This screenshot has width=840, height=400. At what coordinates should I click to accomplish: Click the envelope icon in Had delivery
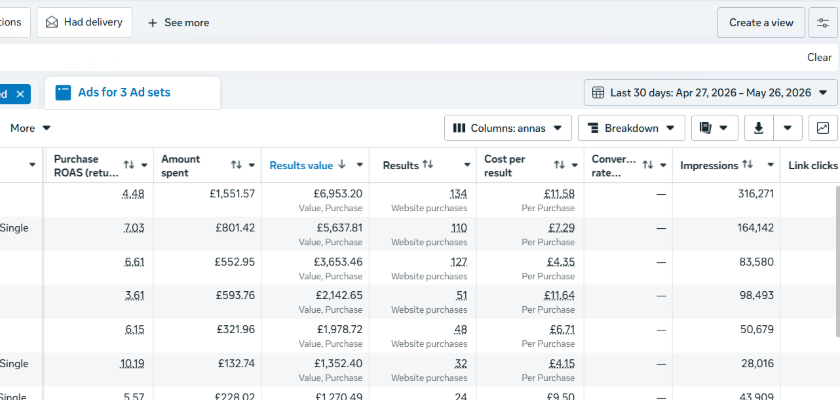pyautogui.click(x=51, y=22)
